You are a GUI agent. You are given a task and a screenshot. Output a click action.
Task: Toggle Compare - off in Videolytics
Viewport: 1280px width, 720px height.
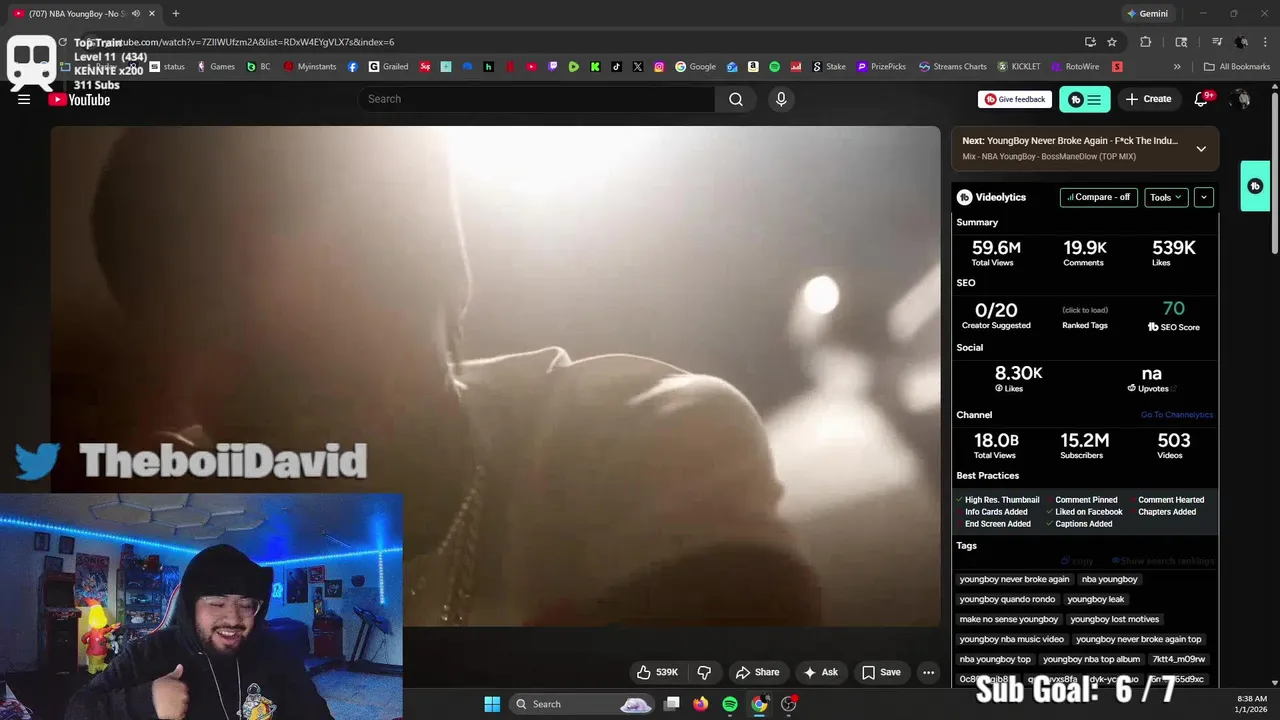[1099, 197]
